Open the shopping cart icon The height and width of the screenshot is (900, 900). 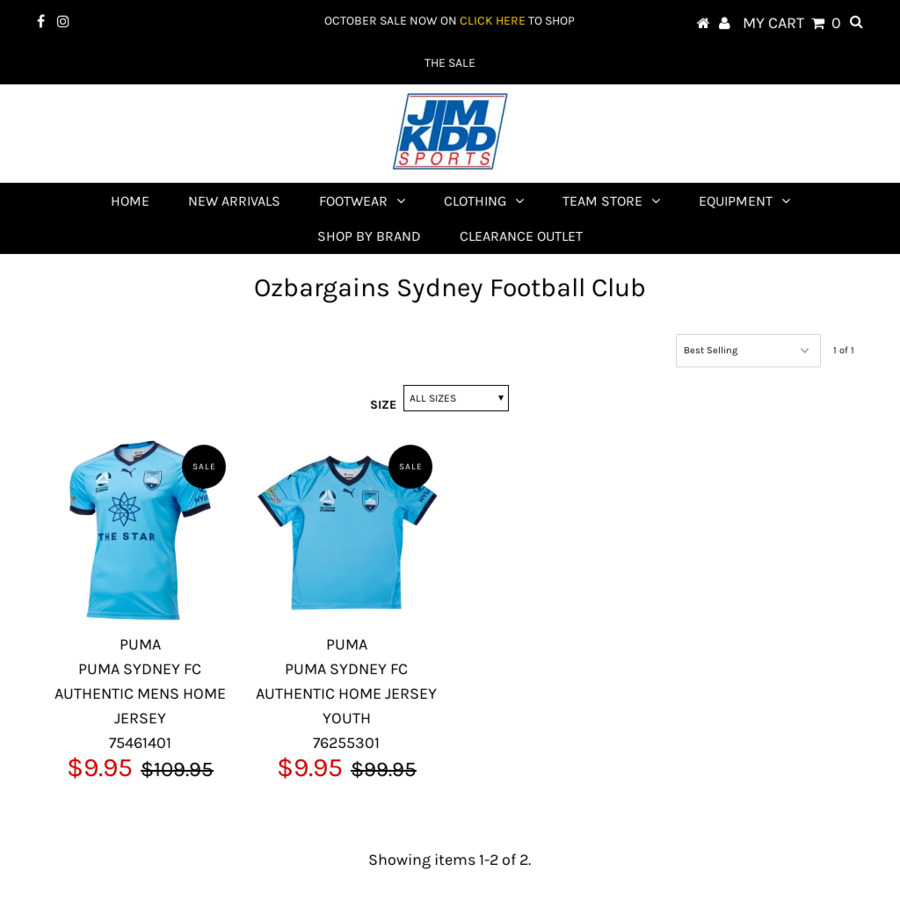pos(818,24)
